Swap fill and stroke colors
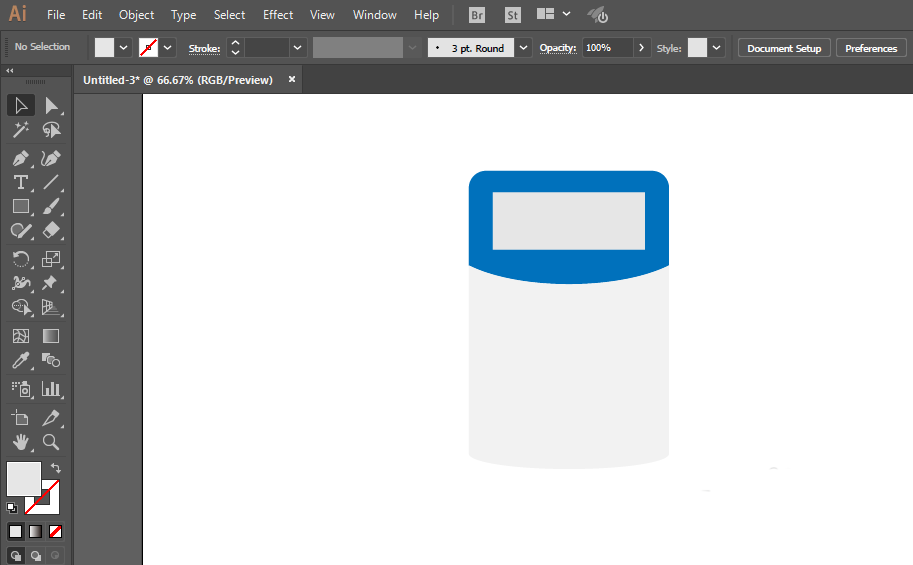Screen dimensions: 913x565 coord(56,468)
